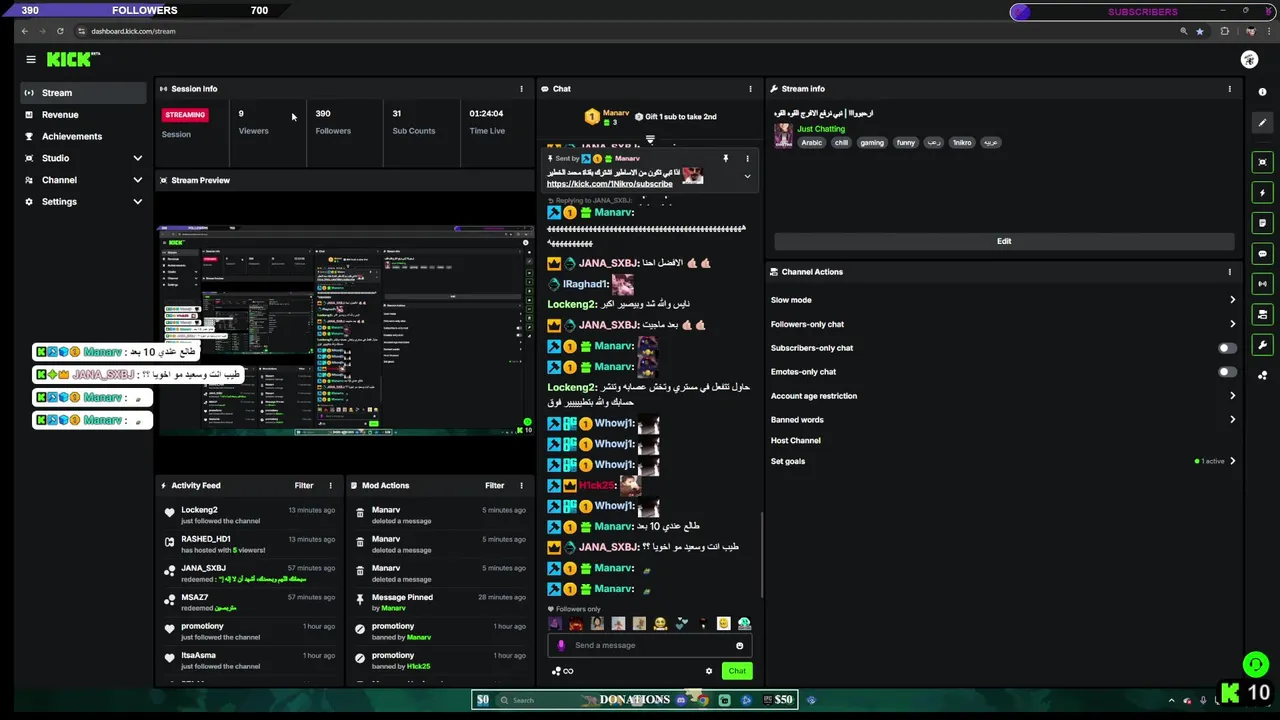
Task: Click the Arabic tag
Action: [812, 143]
